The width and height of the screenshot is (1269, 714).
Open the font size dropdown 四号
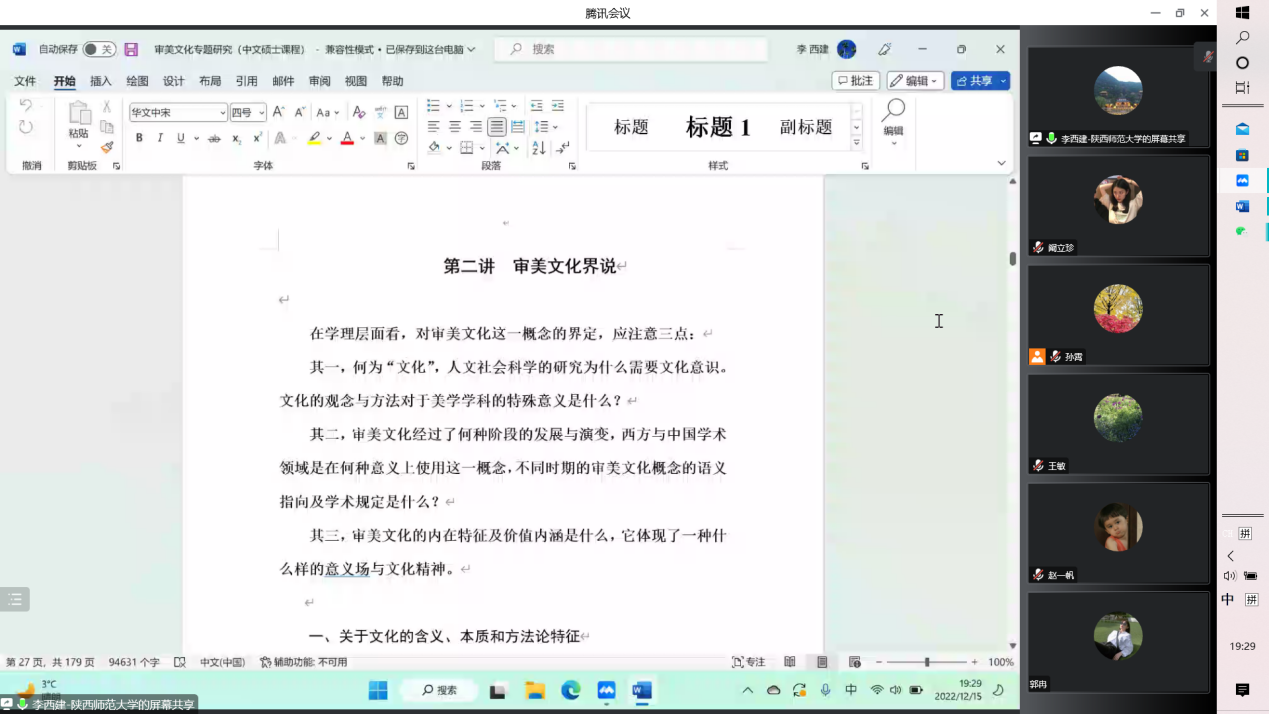pyautogui.click(x=248, y=113)
